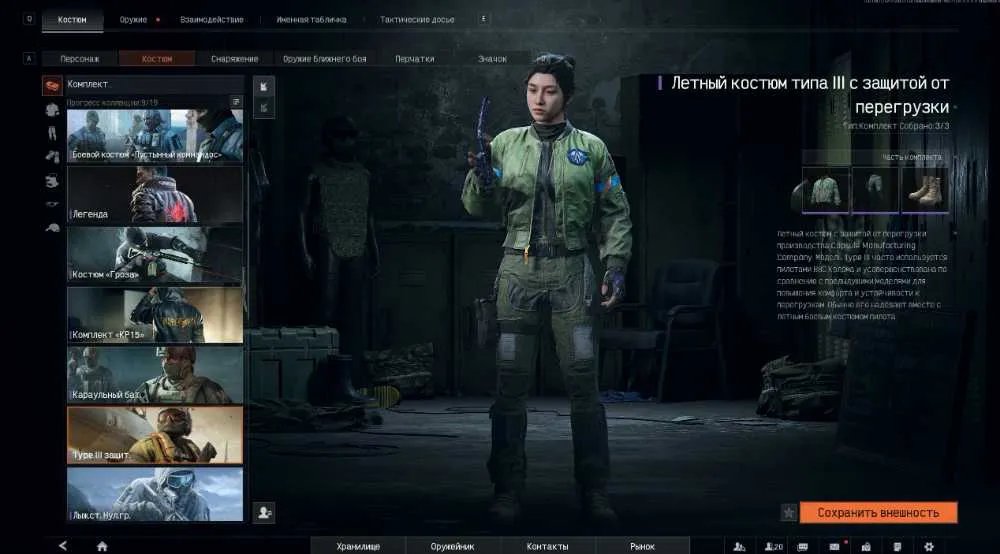Select boots part thumbnail in set parts
The image size is (1000, 554).
pos(925,190)
